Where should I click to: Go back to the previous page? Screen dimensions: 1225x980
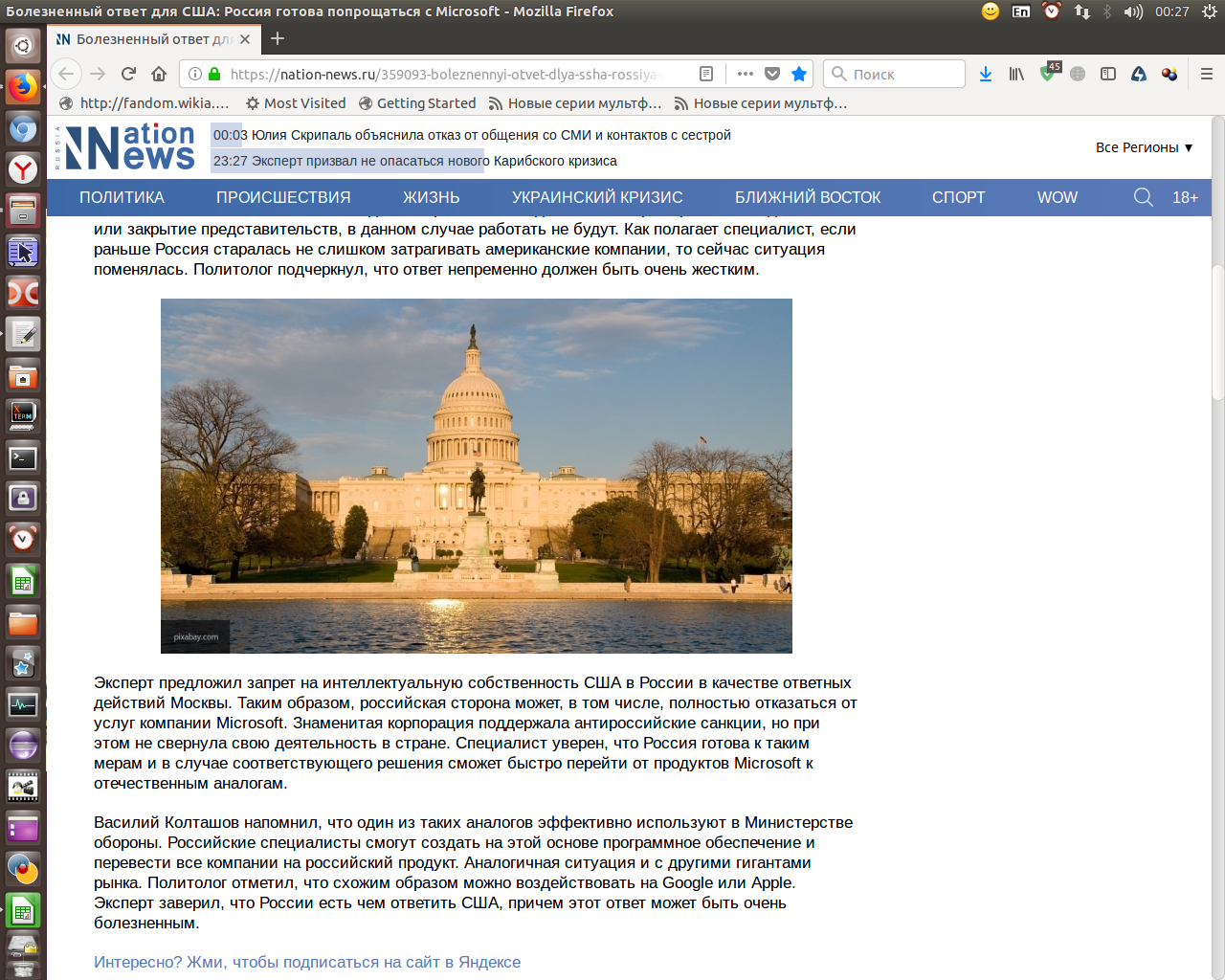coord(65,74)
